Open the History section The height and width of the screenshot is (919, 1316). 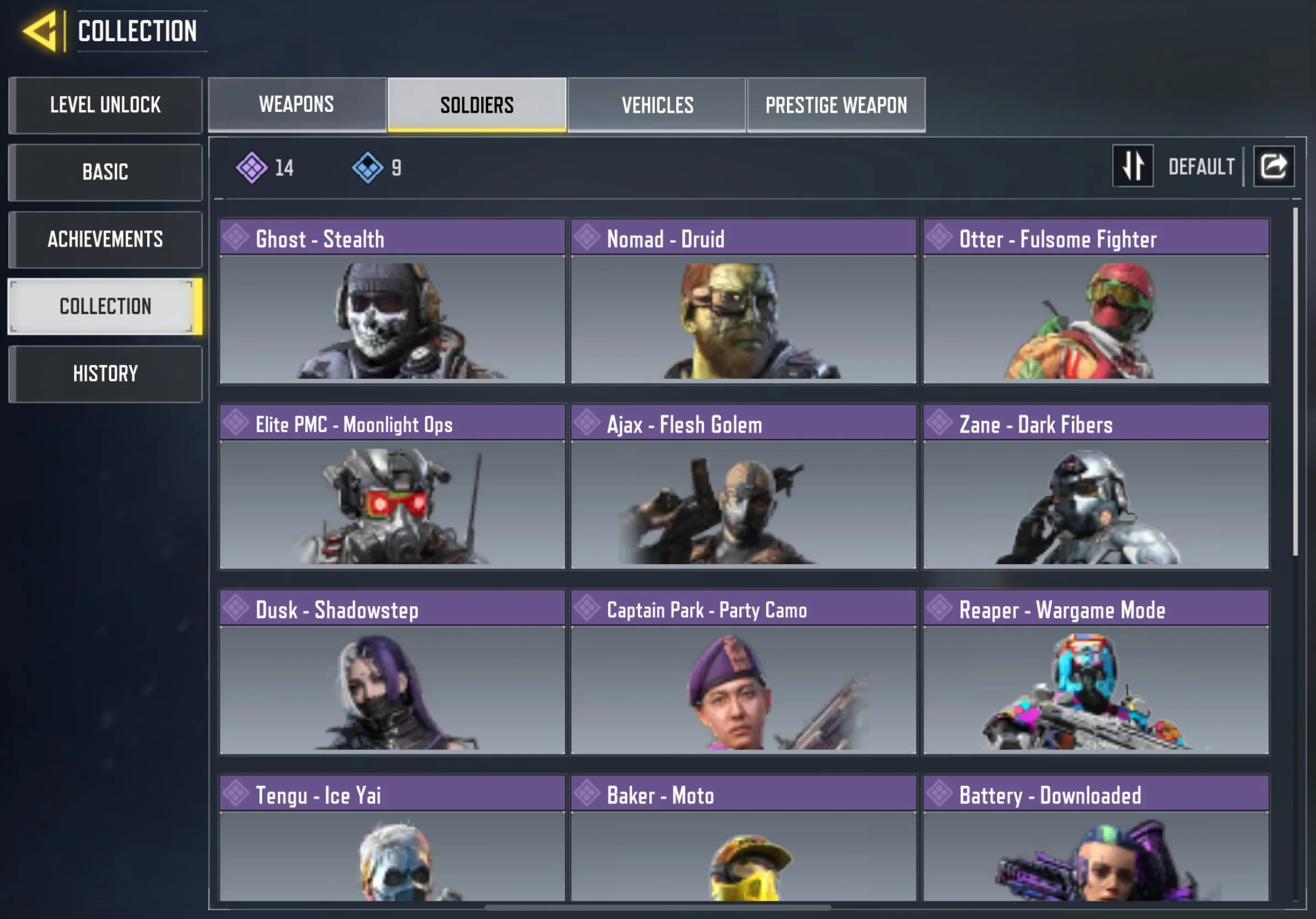tap(105, 374)
